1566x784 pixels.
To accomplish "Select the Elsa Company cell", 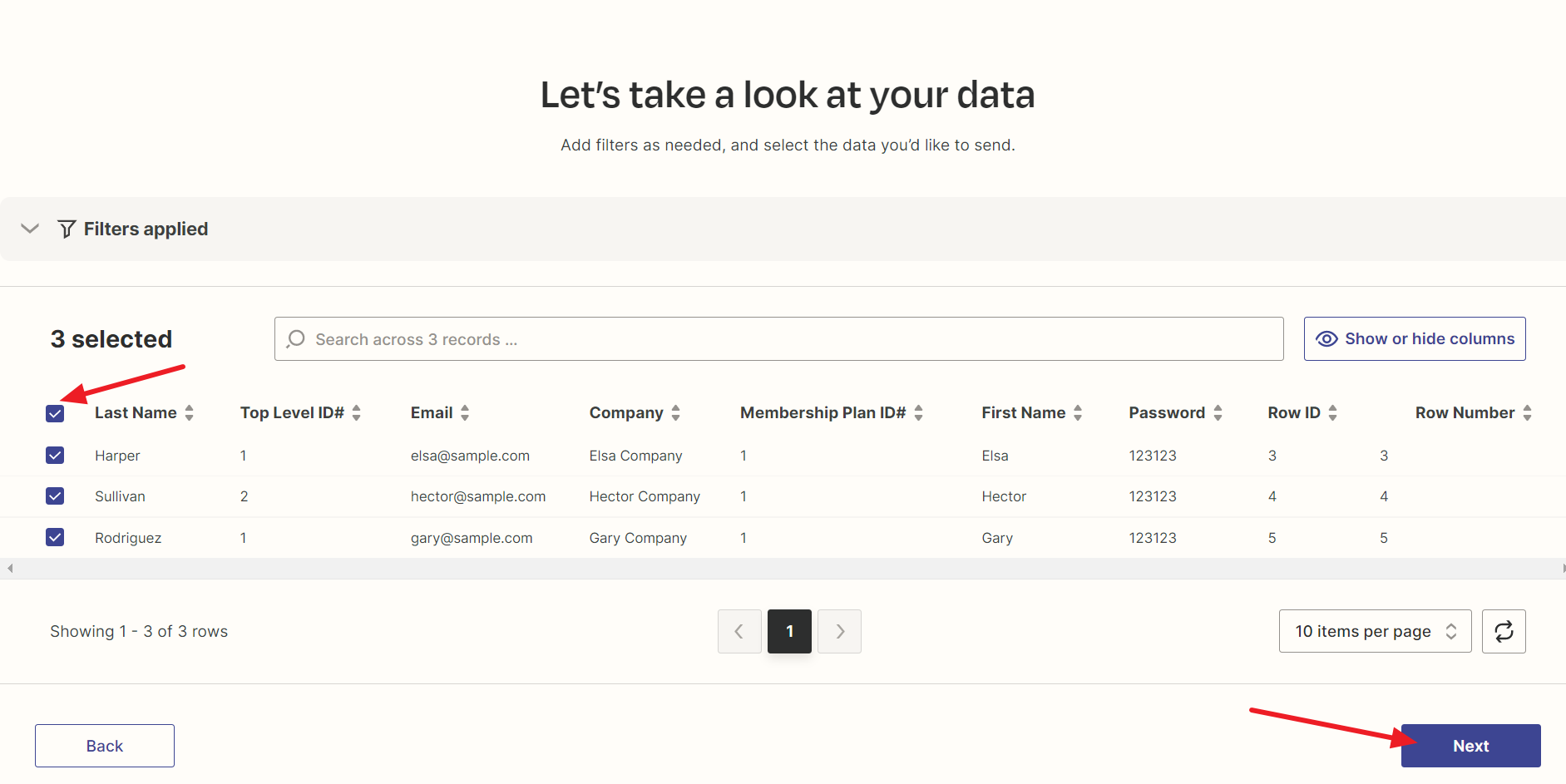I will (x=636, y=456).
